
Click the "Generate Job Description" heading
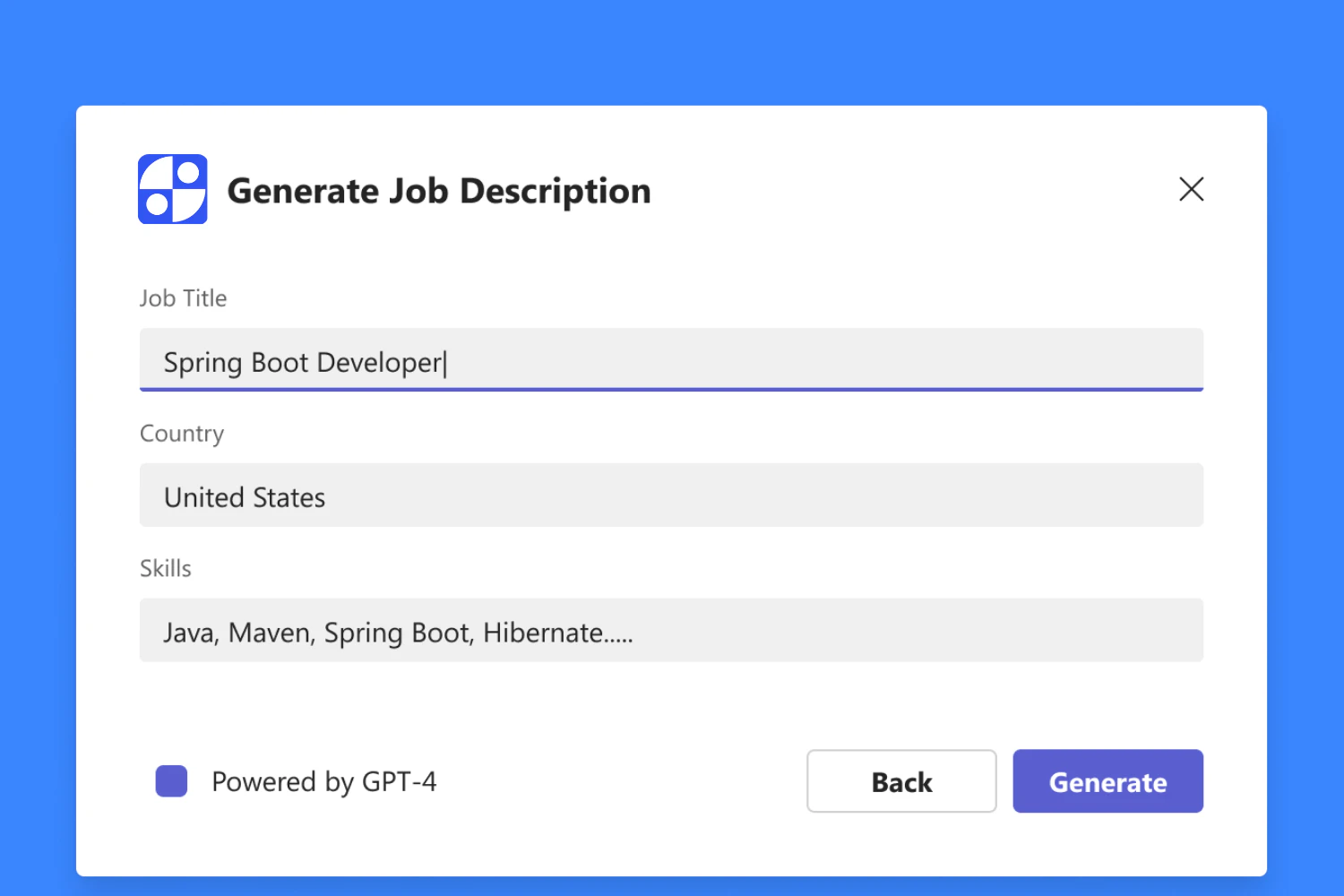[x=439, y=191]
